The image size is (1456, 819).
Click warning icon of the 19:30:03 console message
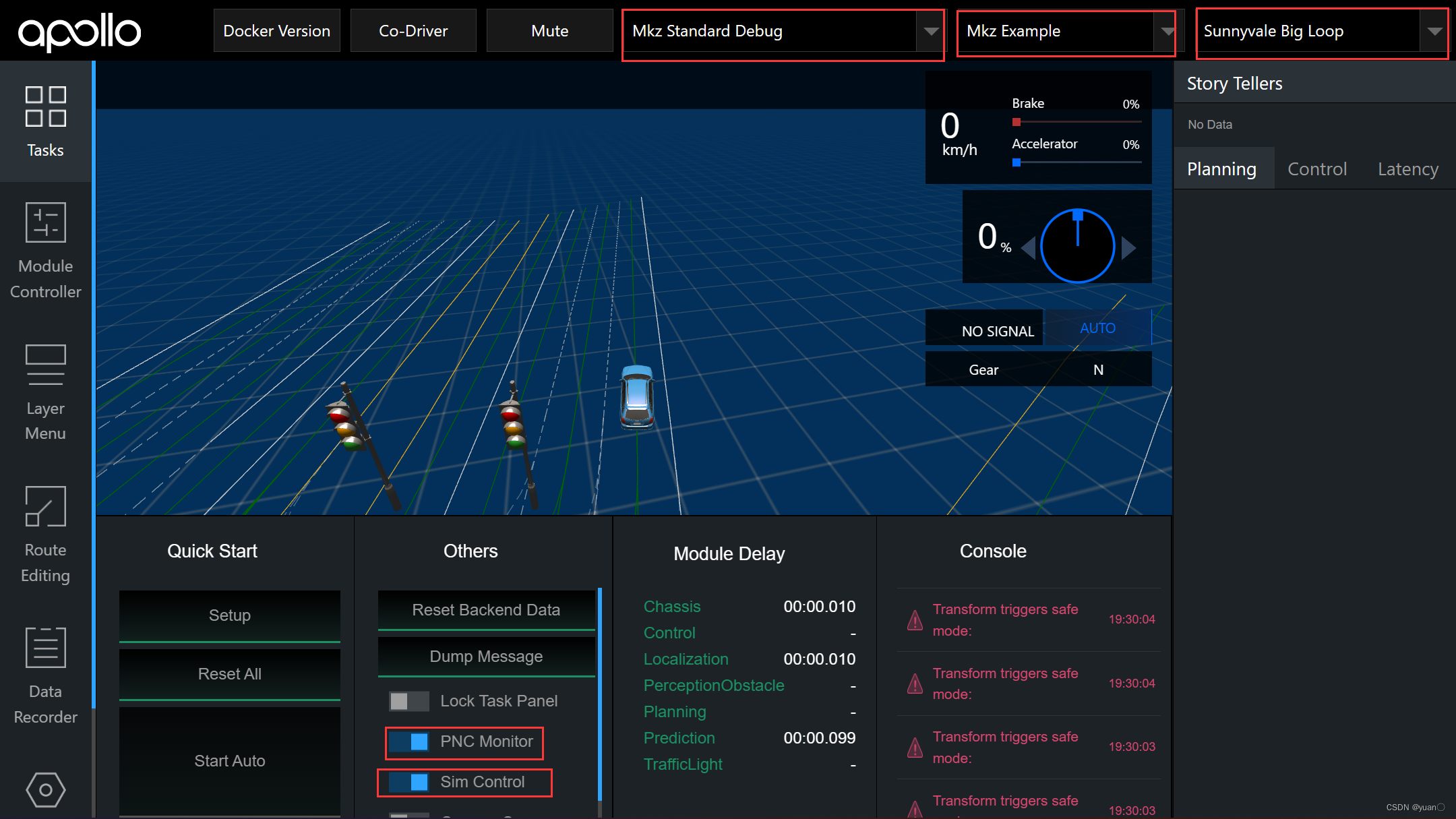click(915, 748)
